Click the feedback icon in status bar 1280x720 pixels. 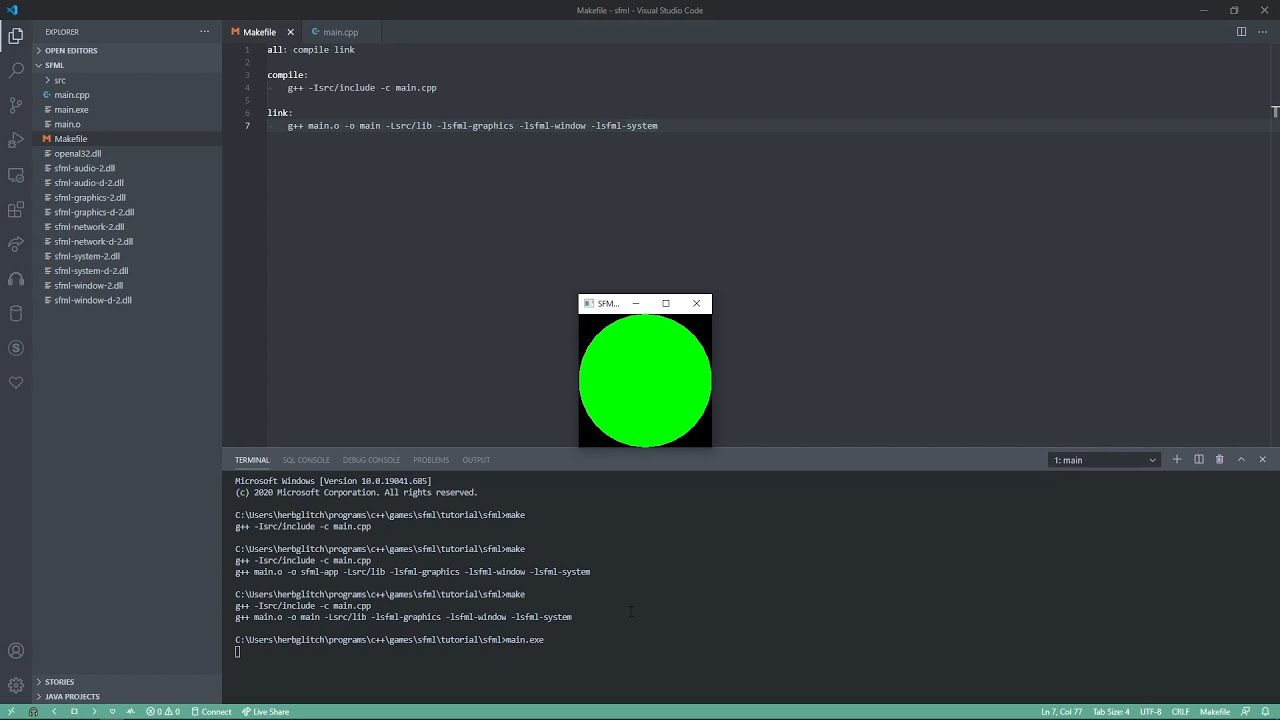click(x=1246, y=712)
